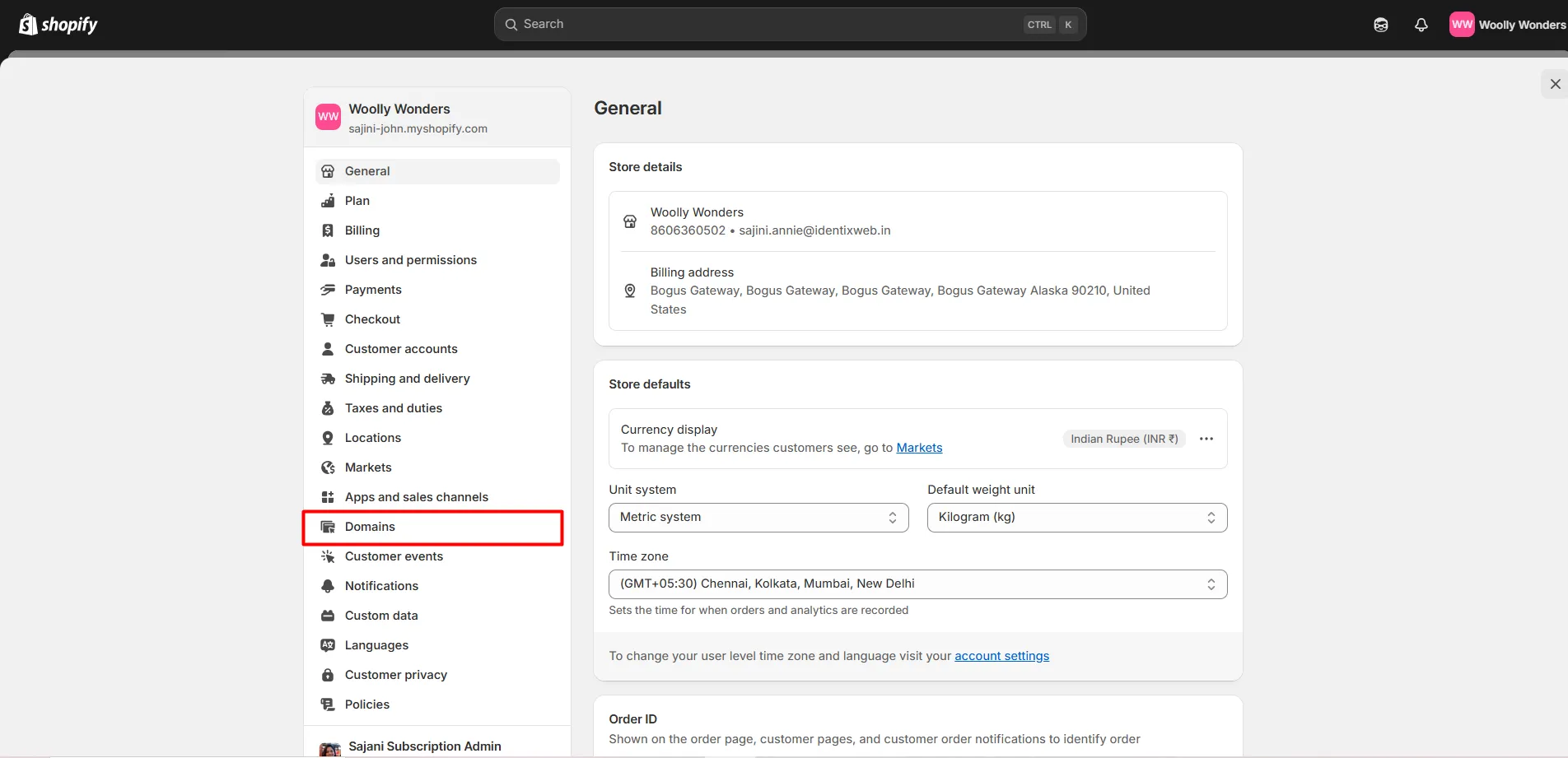1568x758 pixels.
Task: Click "Sets the time for when orders" helper text
Action: pyautogui.click(x=758, y=610)
